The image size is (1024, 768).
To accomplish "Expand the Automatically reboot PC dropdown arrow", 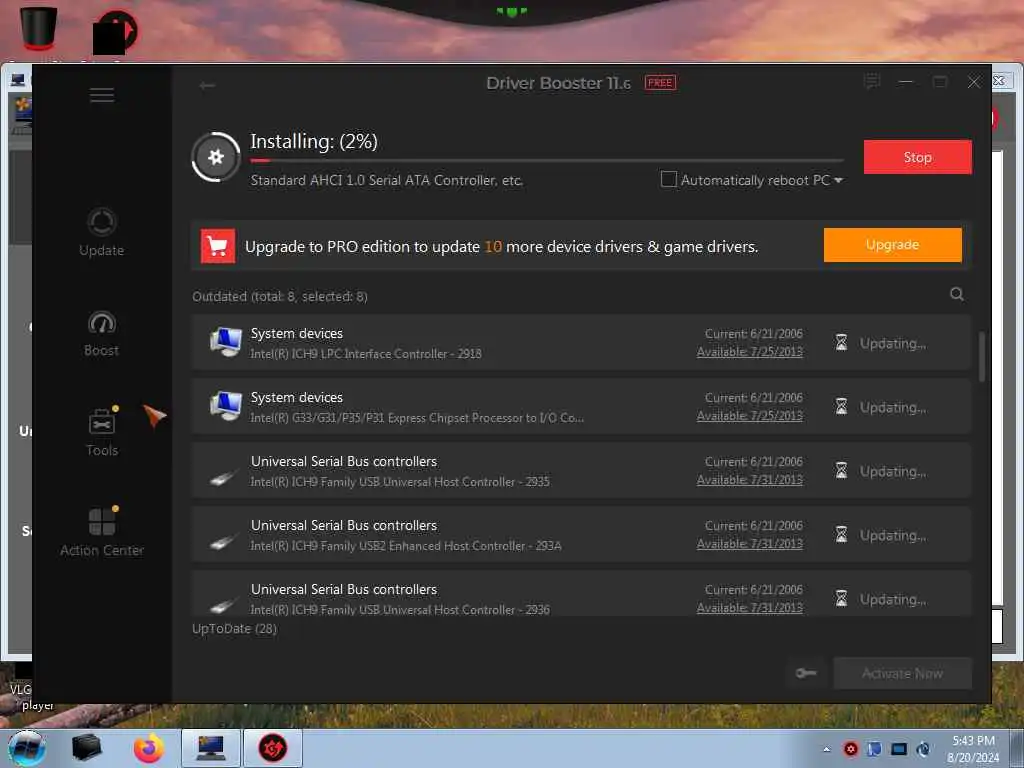I will (x=839, y=180).
